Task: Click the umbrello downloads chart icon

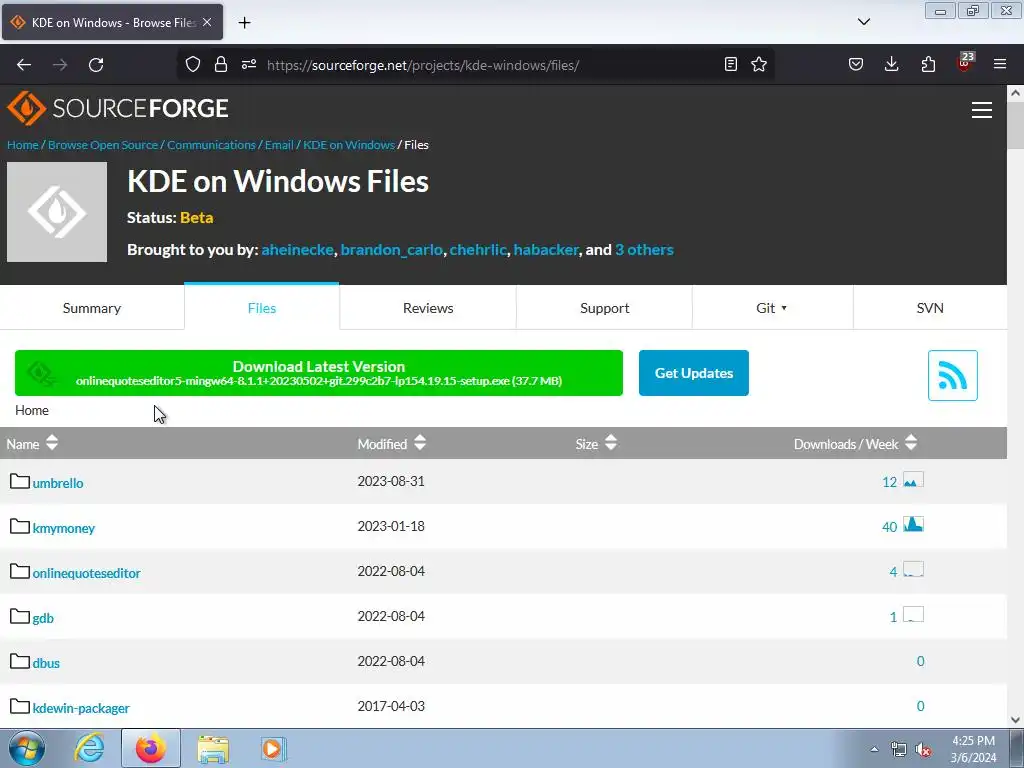Action: 913,480
